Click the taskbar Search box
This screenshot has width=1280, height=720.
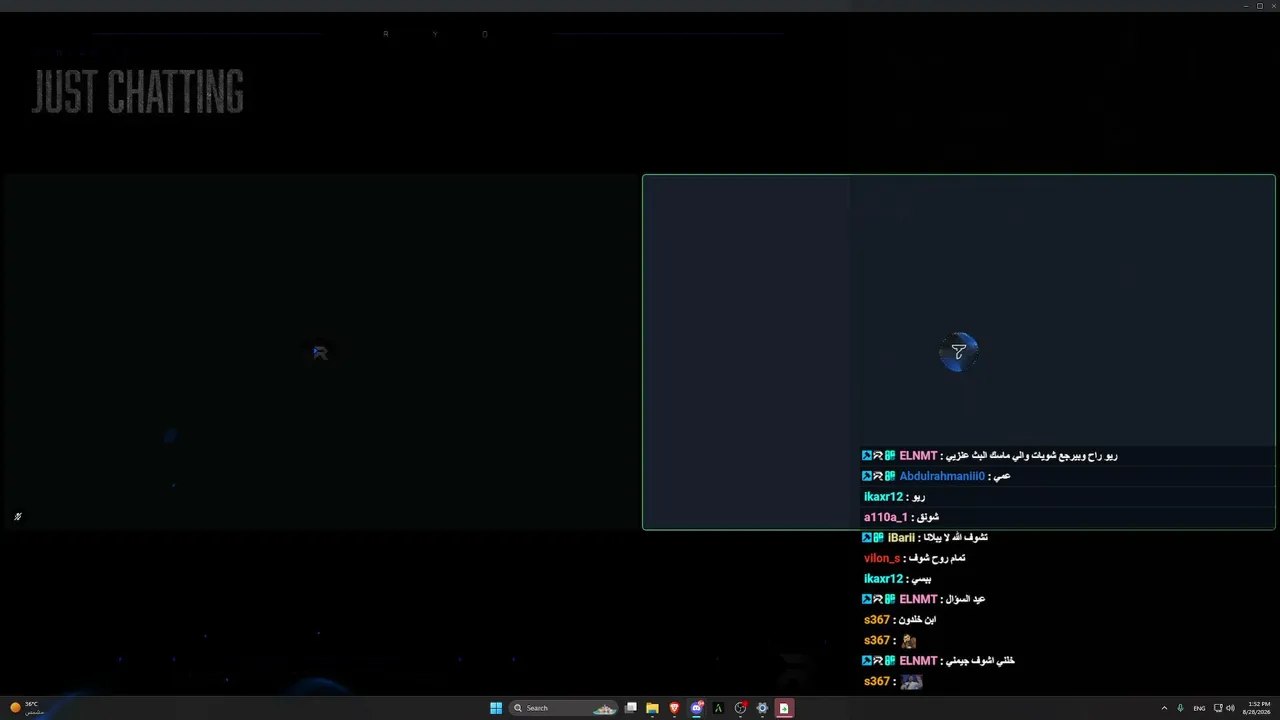565,708
